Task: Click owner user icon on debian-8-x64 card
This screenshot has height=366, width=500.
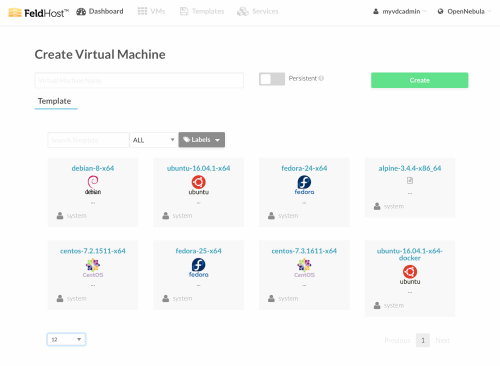Action: 60,216
